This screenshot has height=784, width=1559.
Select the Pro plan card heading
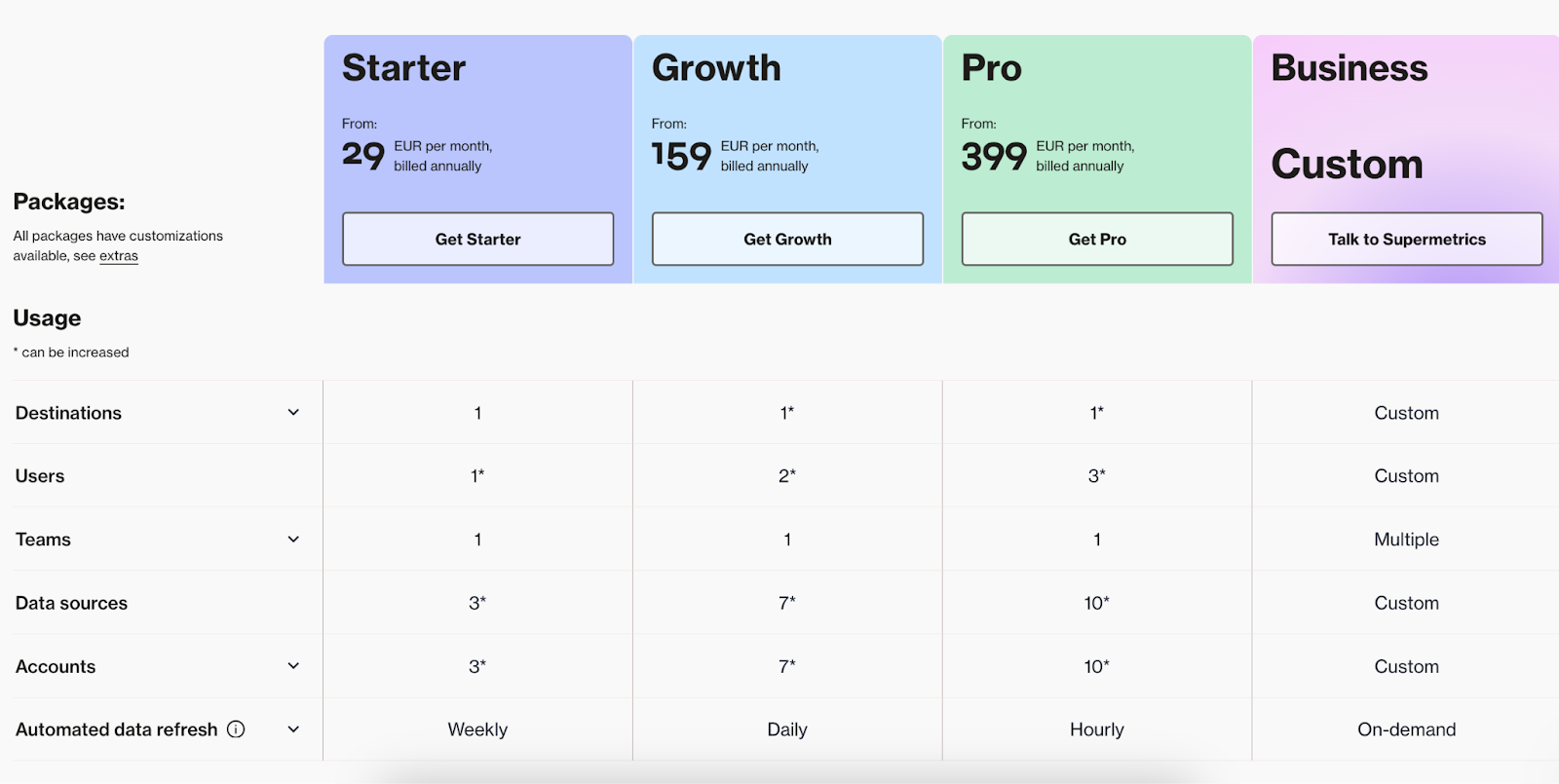click(x=991, y=68)
